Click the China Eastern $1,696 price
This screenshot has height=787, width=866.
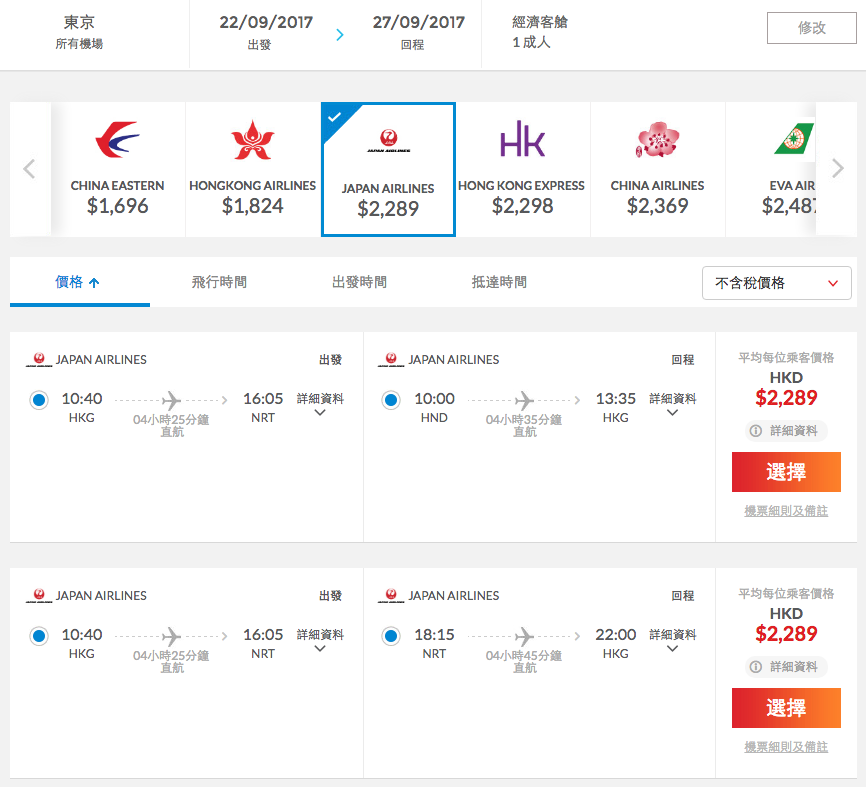[118, 206]
